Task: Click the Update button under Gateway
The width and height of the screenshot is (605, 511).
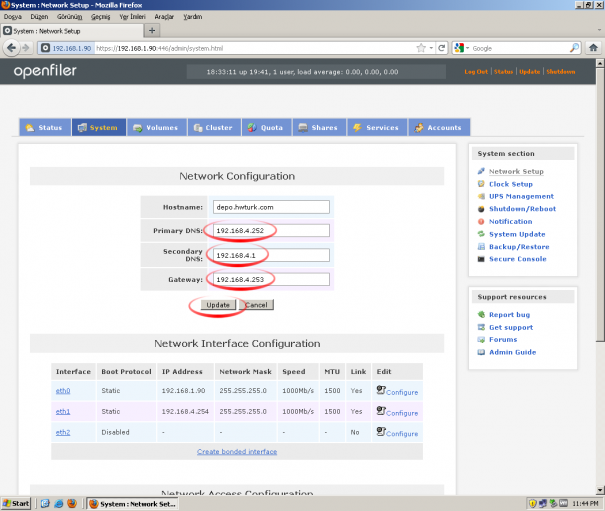Action: pos(218,305)
